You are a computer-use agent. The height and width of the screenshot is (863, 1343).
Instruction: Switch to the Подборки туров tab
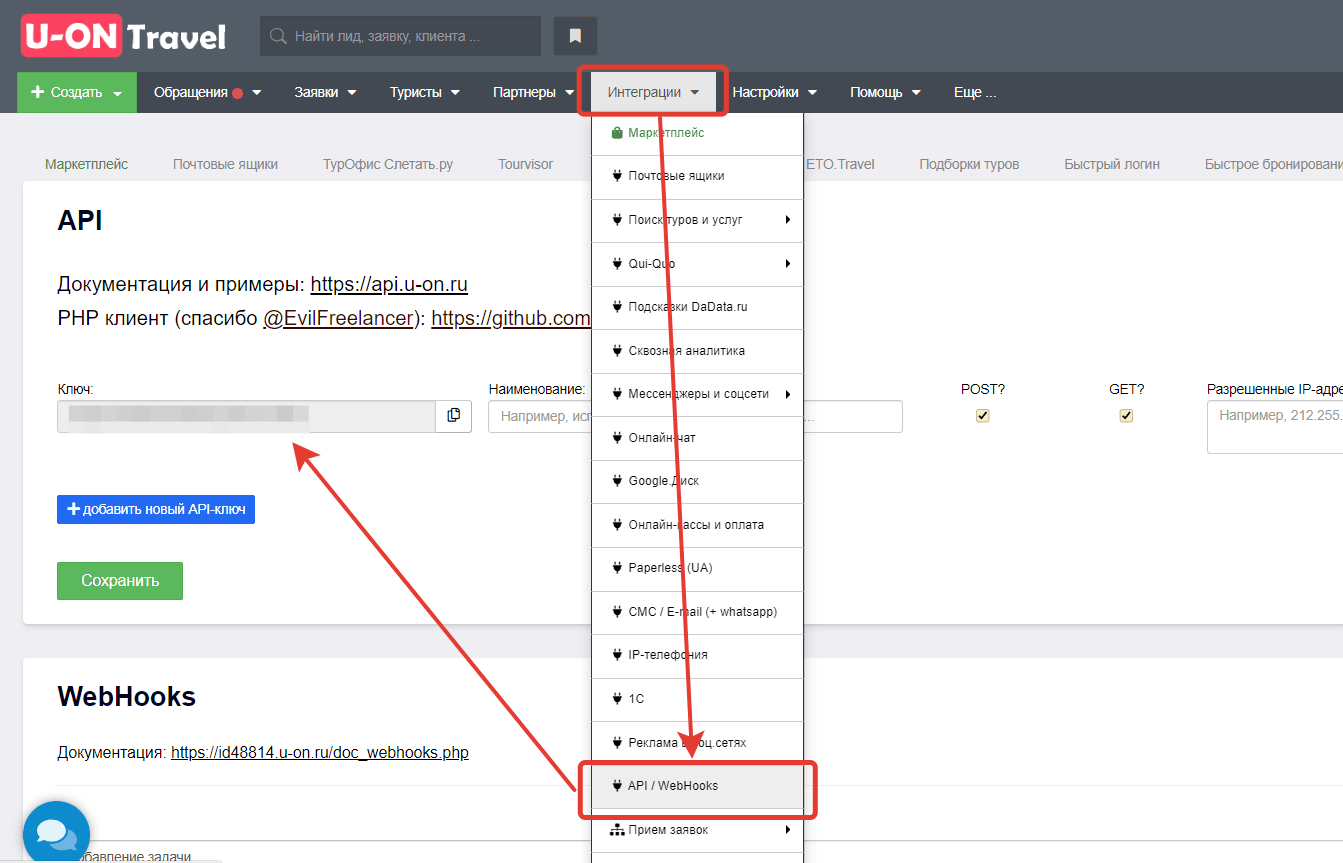(x=969, y=164)
